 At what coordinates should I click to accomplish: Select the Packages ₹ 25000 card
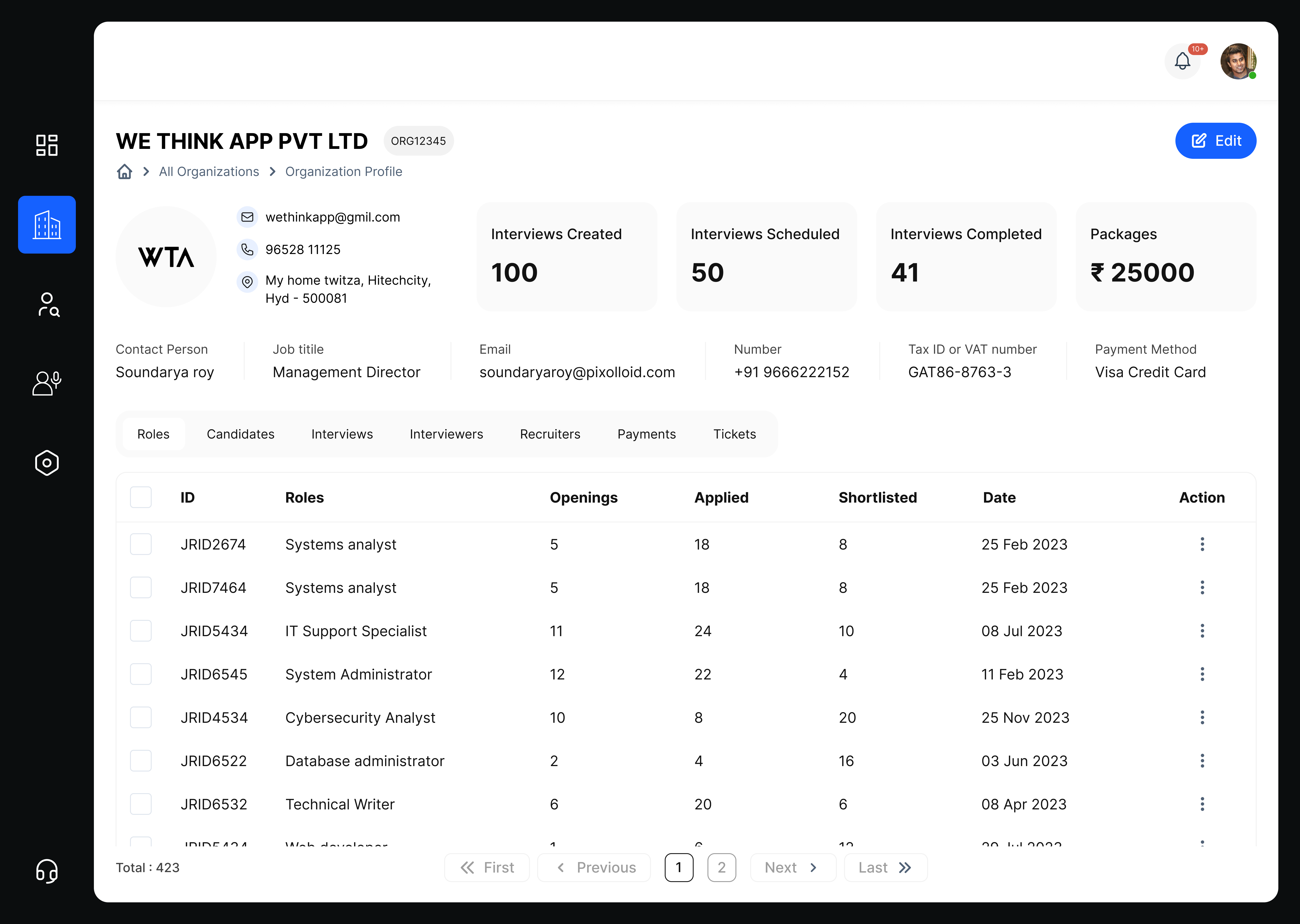click(x=1166, y=256)
